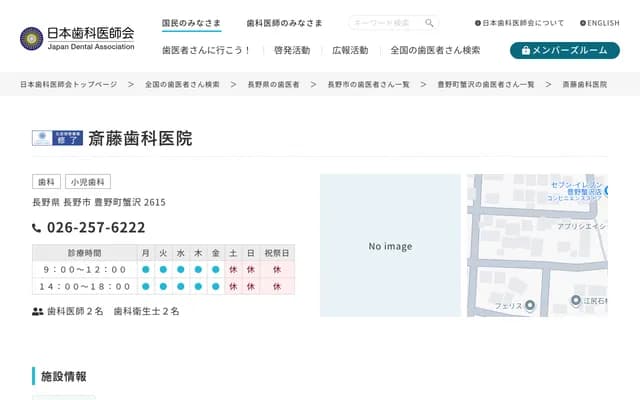
Task: Click the フェリス map pin
Action: coord(530,305)
